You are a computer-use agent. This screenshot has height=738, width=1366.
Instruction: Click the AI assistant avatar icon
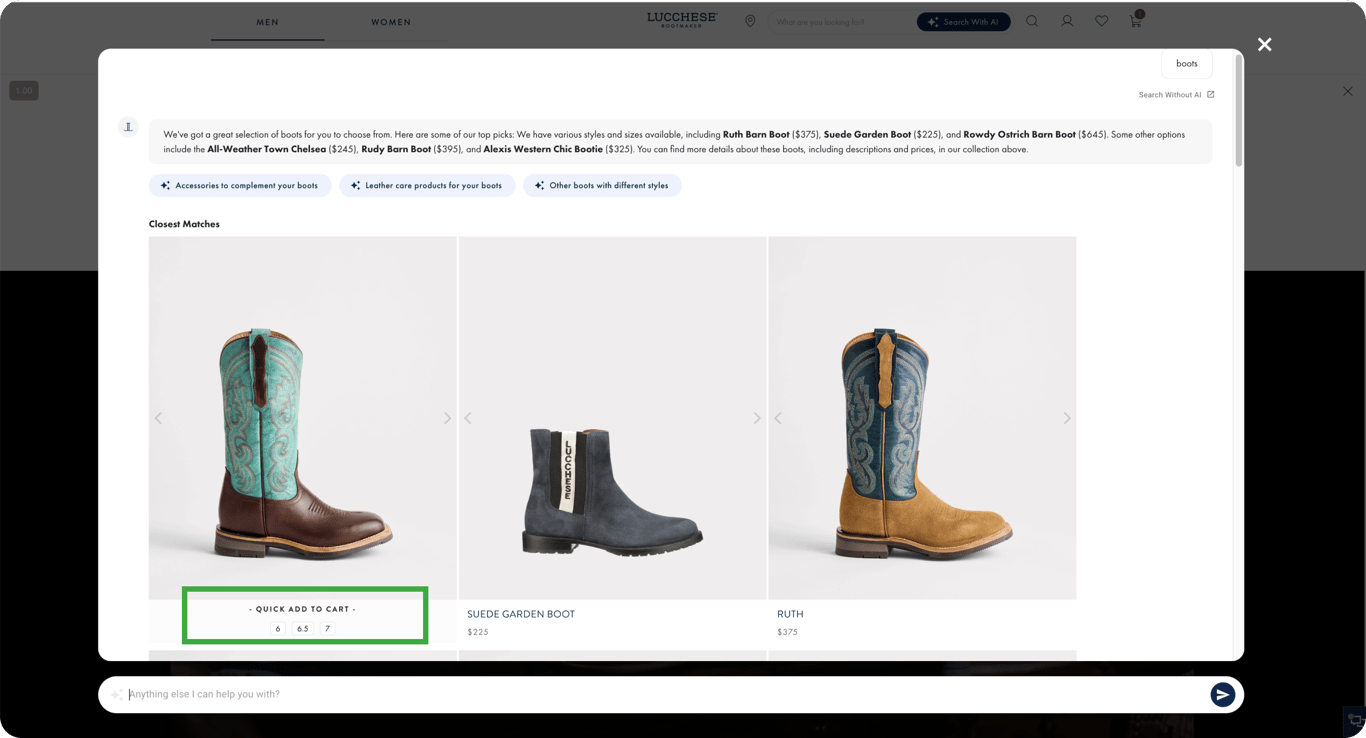[x=128, y=127]
